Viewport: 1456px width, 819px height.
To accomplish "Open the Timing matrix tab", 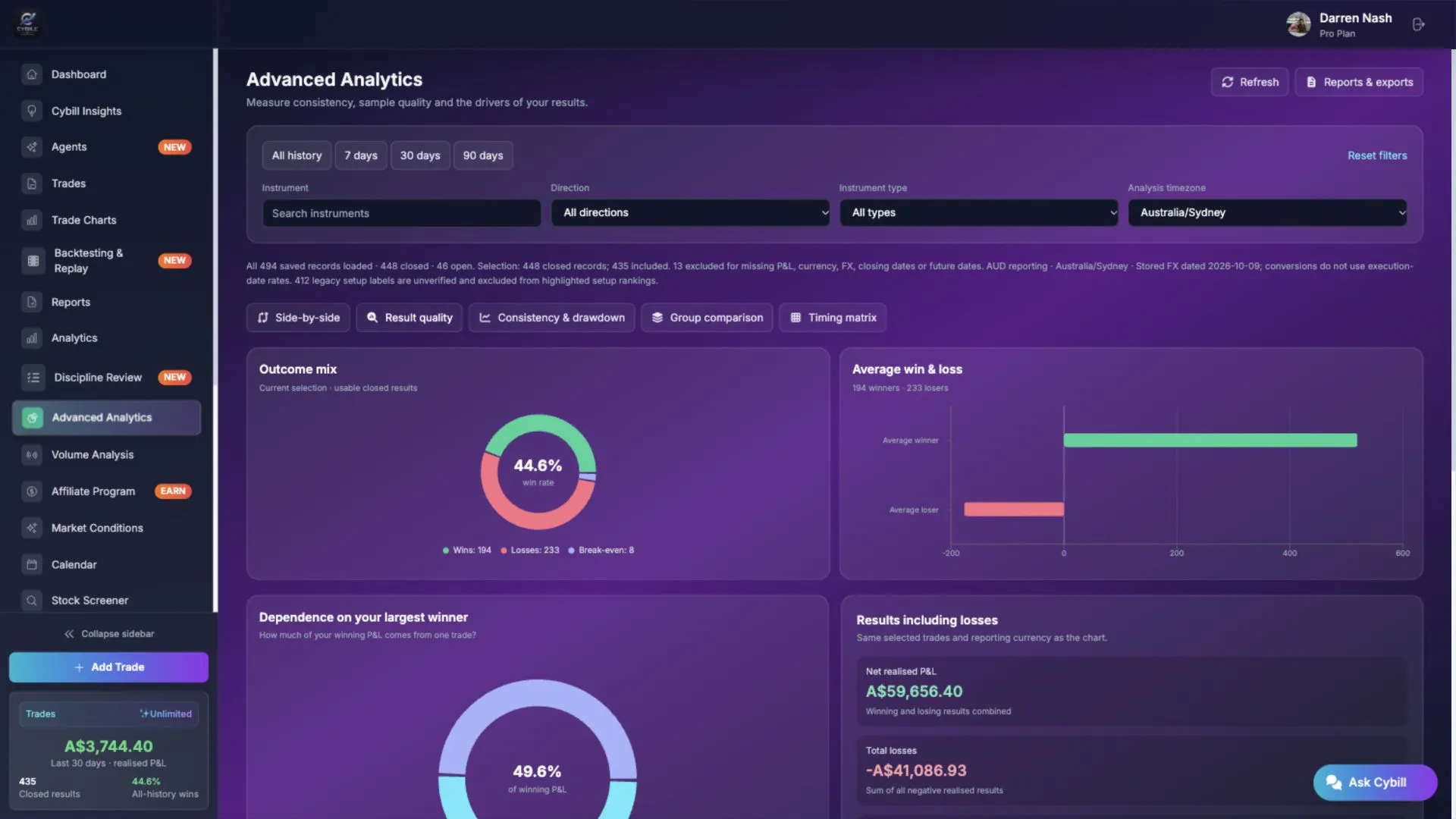I will pyautogui.click(x=833, y=318).
